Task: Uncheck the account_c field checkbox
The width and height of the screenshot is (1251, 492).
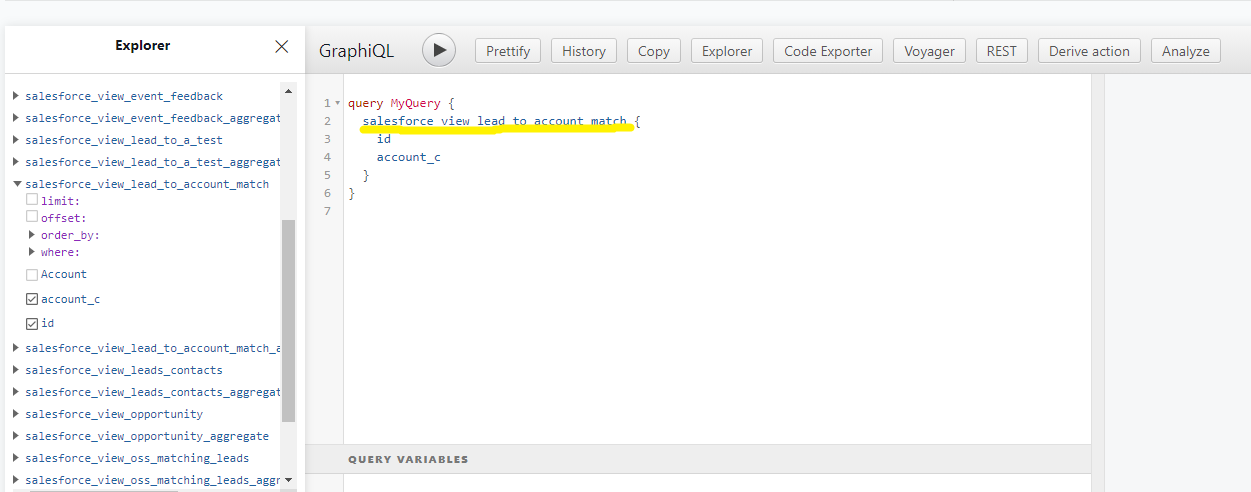Action: pyautogui.click(x=32, y=299)
